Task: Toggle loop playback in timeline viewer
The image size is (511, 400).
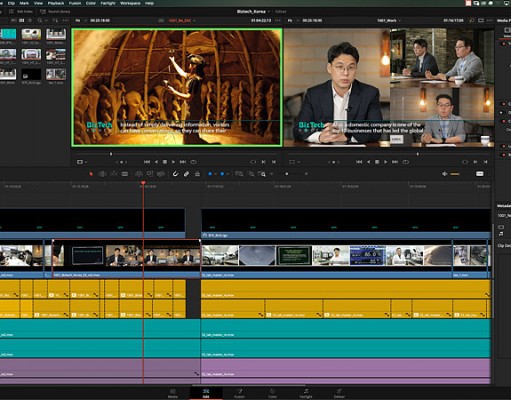Action: pyautogui.click(x=406, y=162)
